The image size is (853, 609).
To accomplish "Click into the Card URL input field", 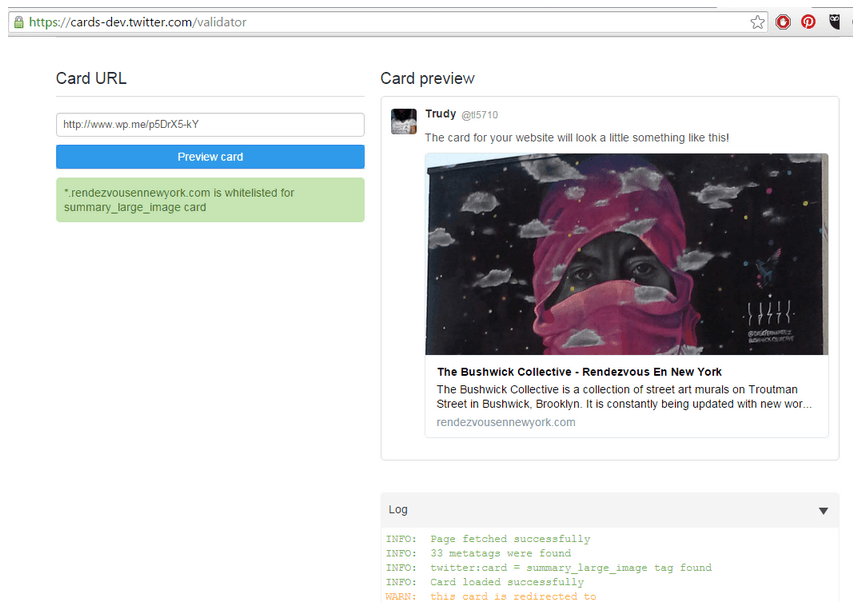I will (210, 125).
